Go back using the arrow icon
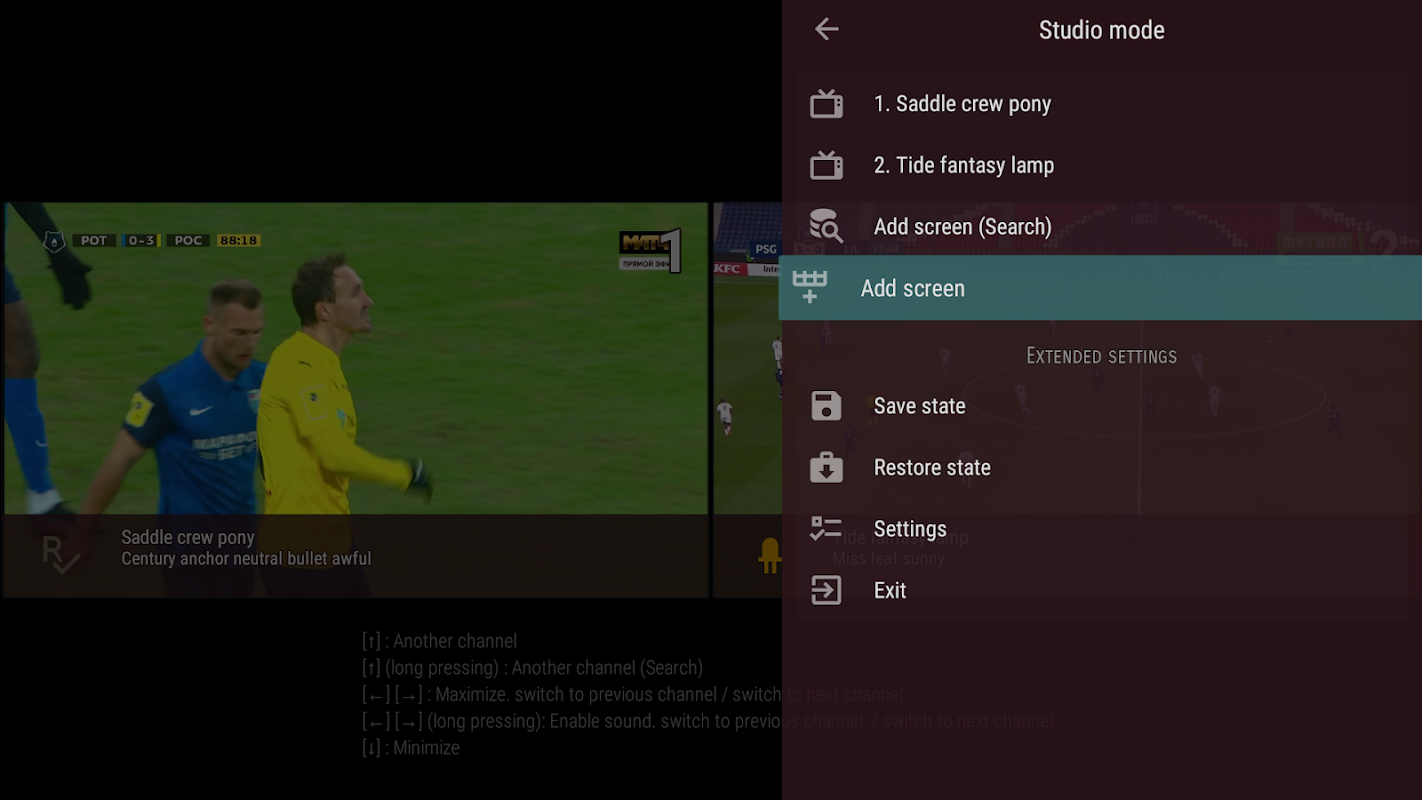 [826, 30]
